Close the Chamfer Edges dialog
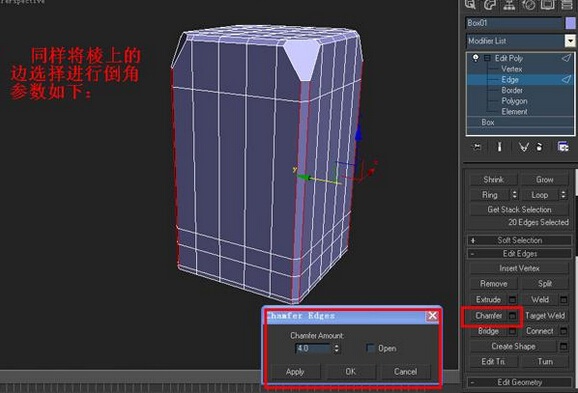Image resolution: width=578 pixels, height=393 pixels. point(432,316)
